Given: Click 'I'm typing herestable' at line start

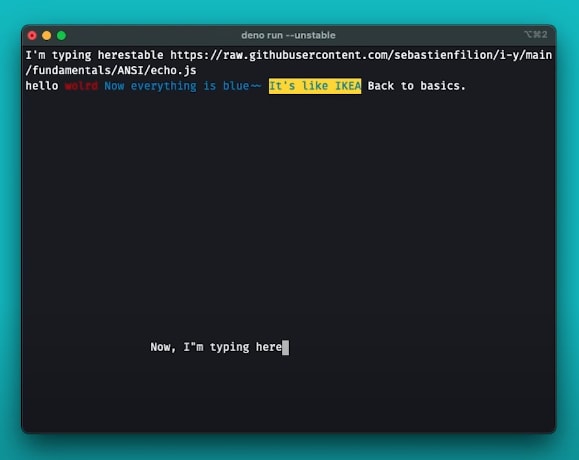Looking at the screenshot, I should point(94,55).
